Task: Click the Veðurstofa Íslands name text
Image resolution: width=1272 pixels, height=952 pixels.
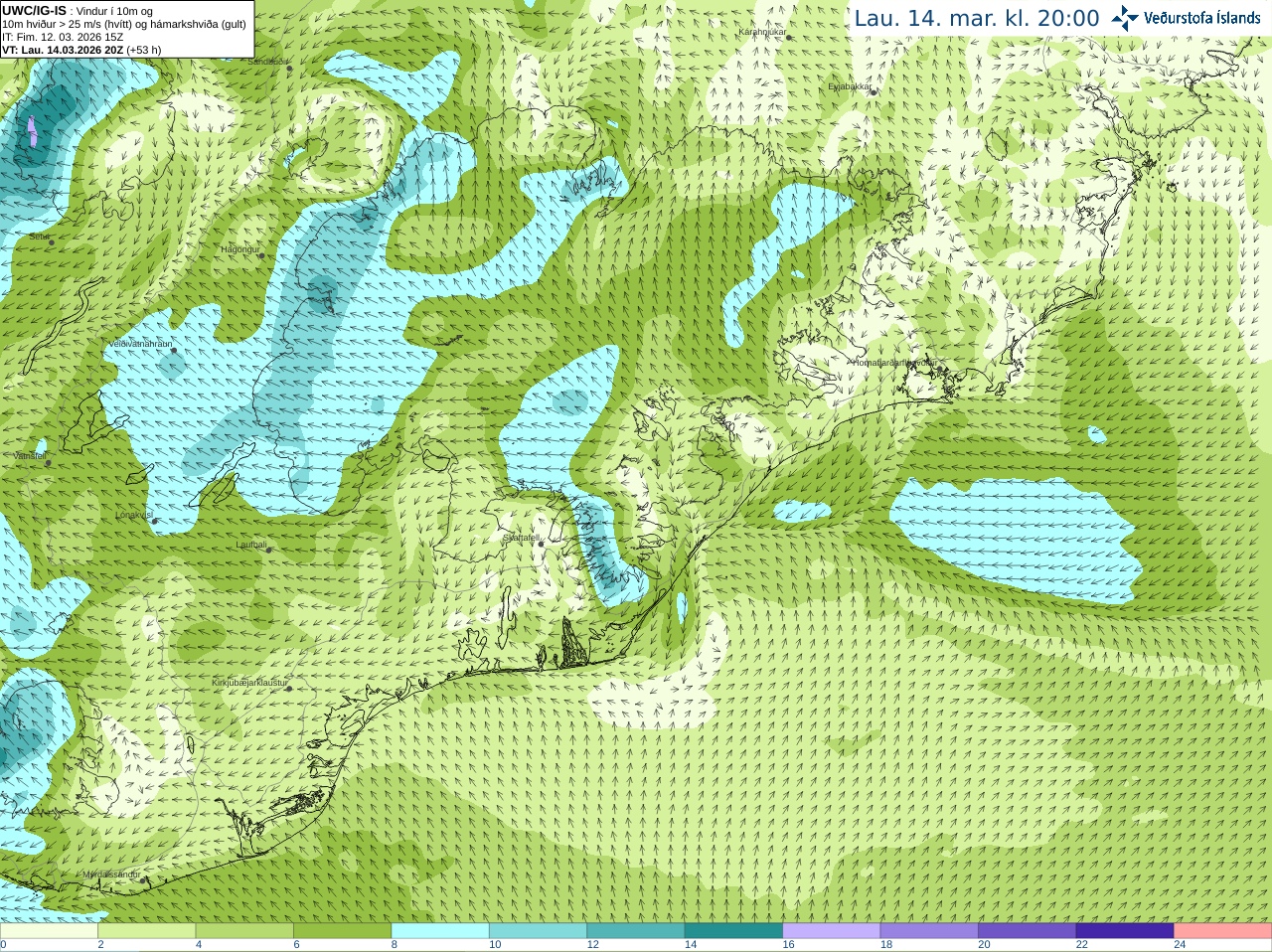Action: click(x=1202, y=18)
